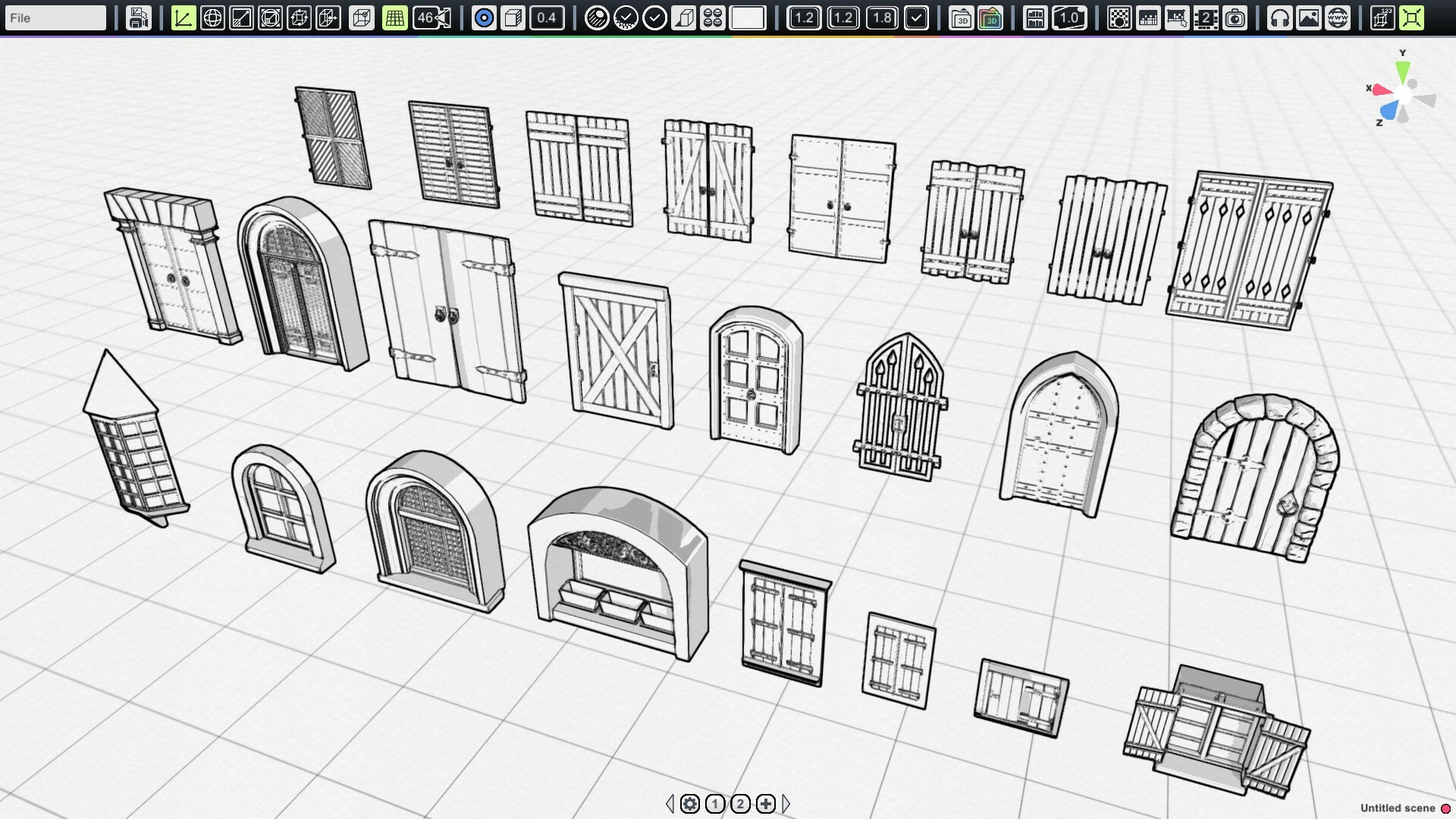Select the camera capture icon
1456x819 pixels.
pyautogui.click(x=1236, y=17)
